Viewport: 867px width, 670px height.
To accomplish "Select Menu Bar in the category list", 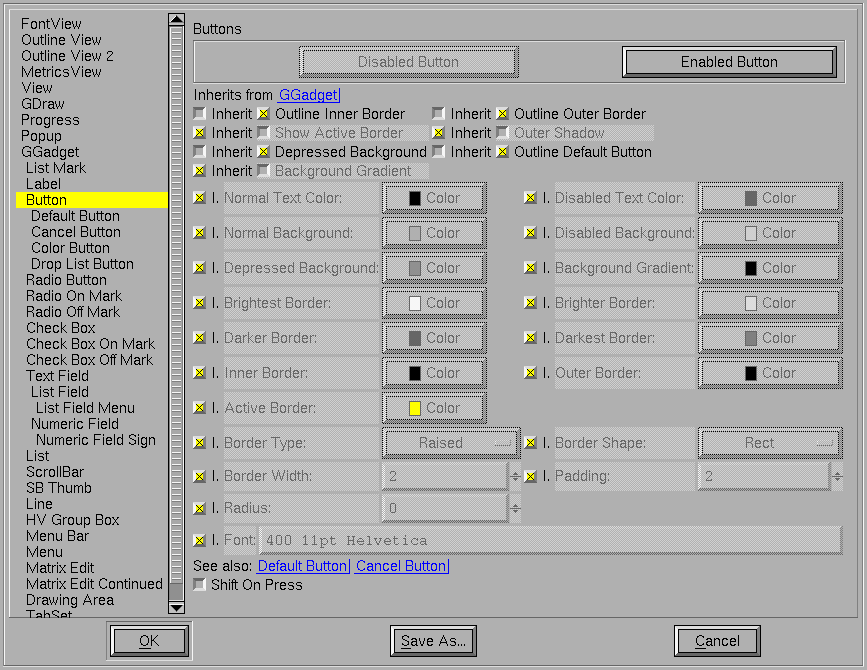I will [57, 536].
